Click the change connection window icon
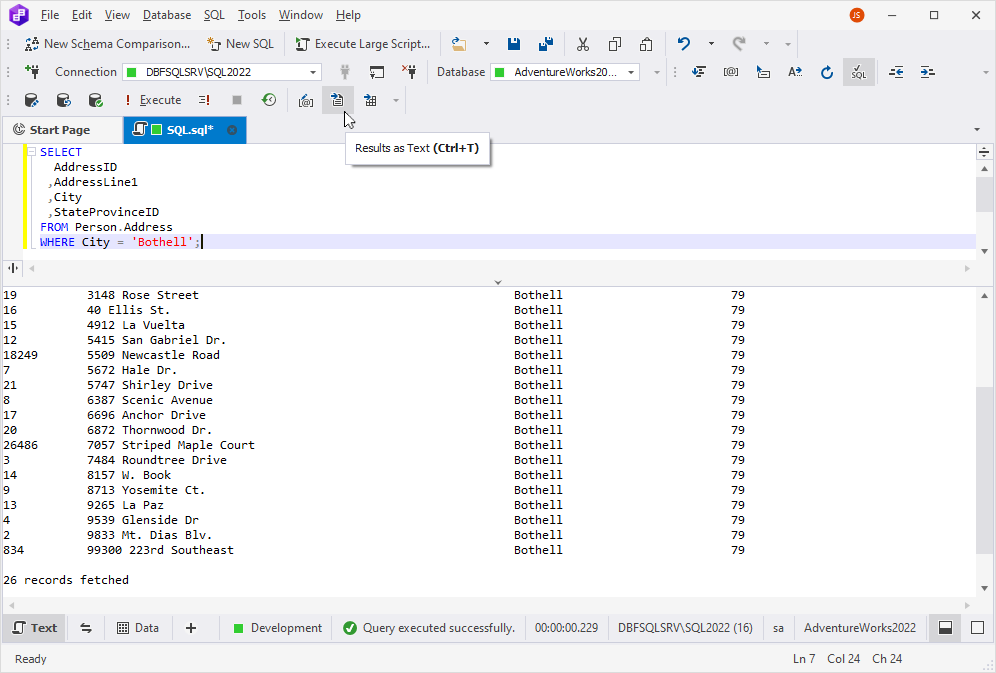 (x=377, y=72)
